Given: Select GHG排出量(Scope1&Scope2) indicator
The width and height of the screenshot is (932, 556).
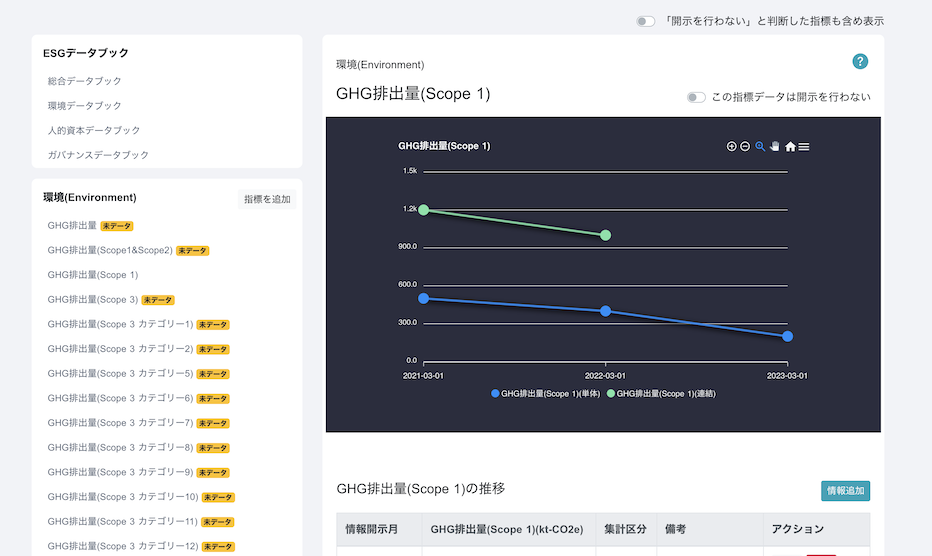Looking at the screenshot, I should click(110, 250).
